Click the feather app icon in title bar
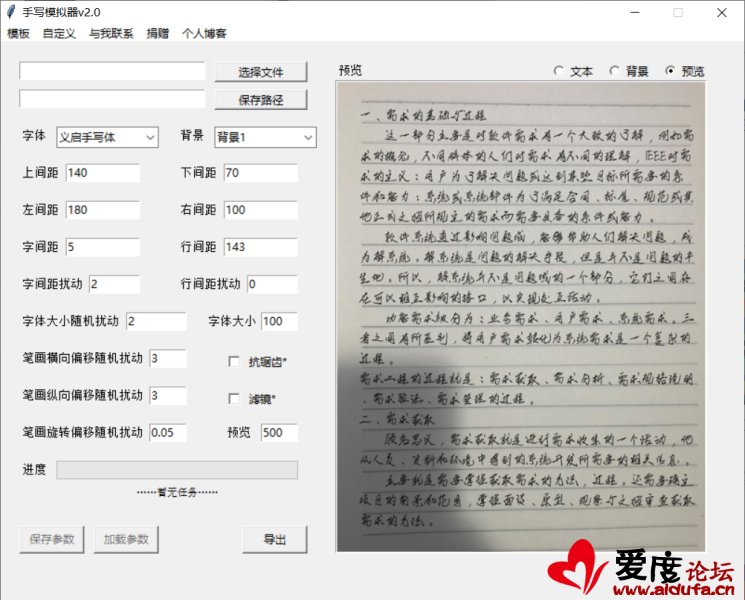745x600 pixels. pyautogui.click(x=11, y=12)
